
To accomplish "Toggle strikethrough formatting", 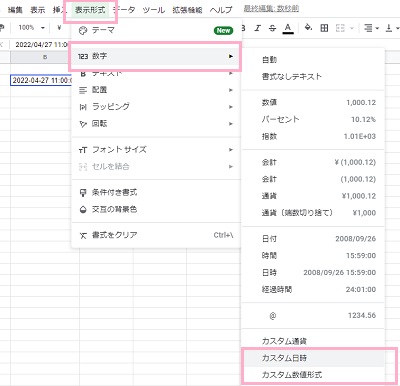I will tap(272, 28).
